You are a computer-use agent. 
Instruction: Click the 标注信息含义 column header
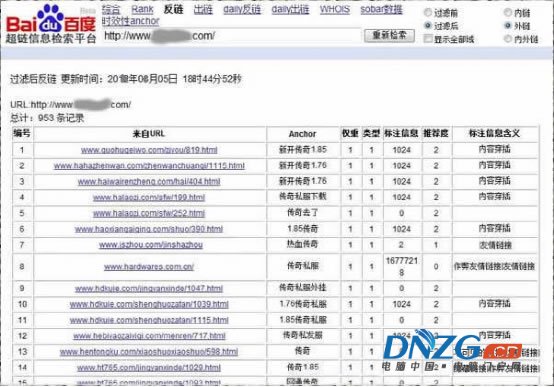click(494, 133)
